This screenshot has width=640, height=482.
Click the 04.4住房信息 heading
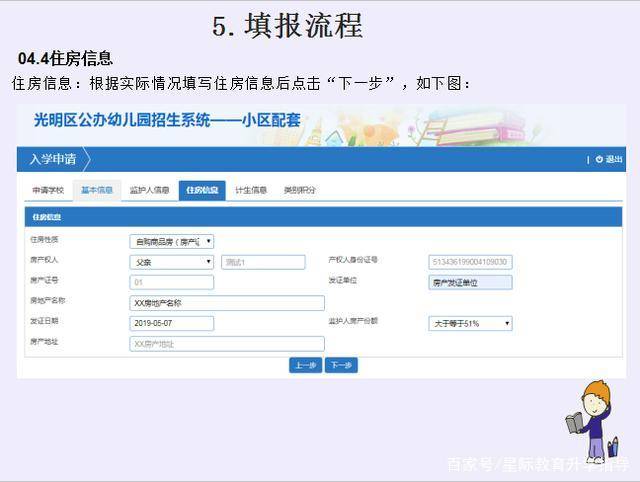(x=65, y=58)
